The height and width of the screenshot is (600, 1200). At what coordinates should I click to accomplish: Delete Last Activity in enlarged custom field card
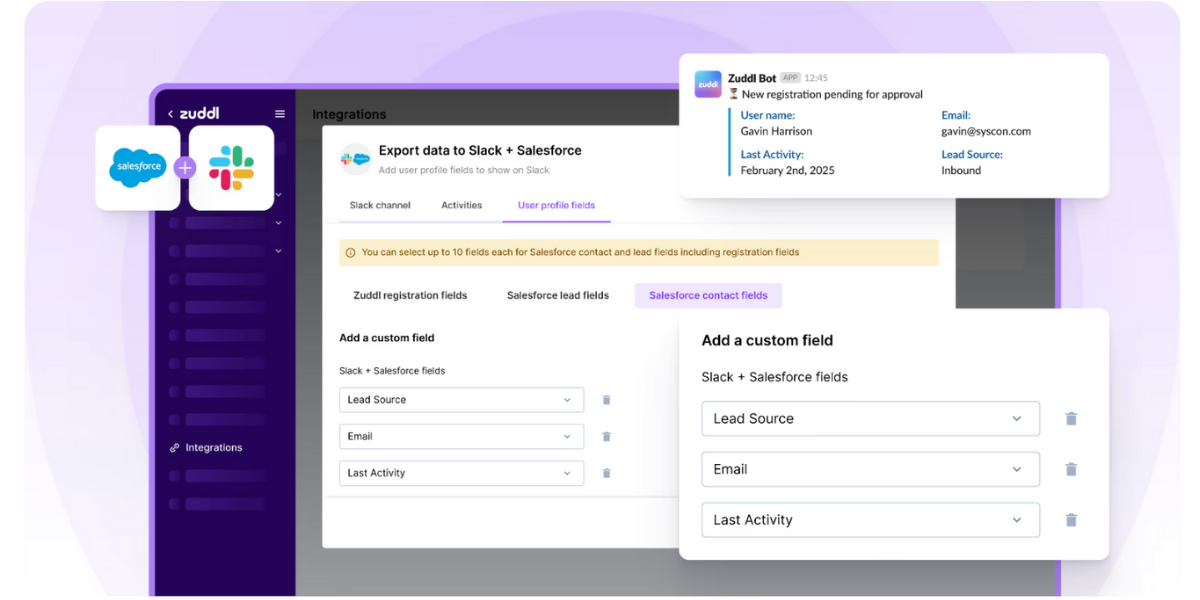tap(1071, 520)
